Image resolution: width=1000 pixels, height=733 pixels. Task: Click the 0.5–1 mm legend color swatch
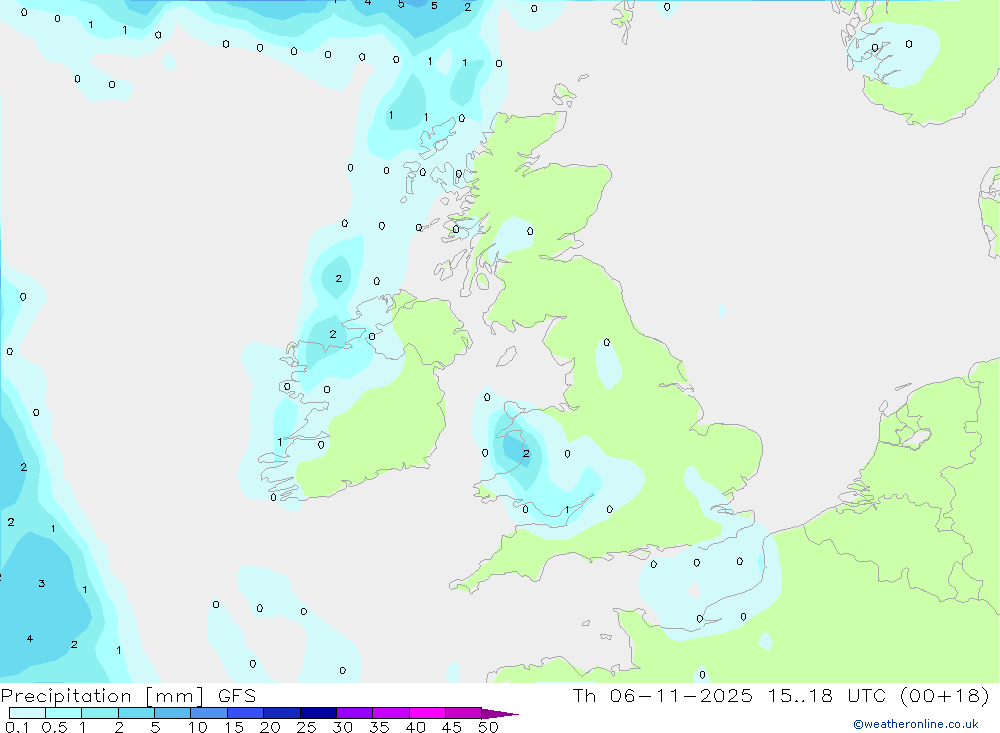63,713
